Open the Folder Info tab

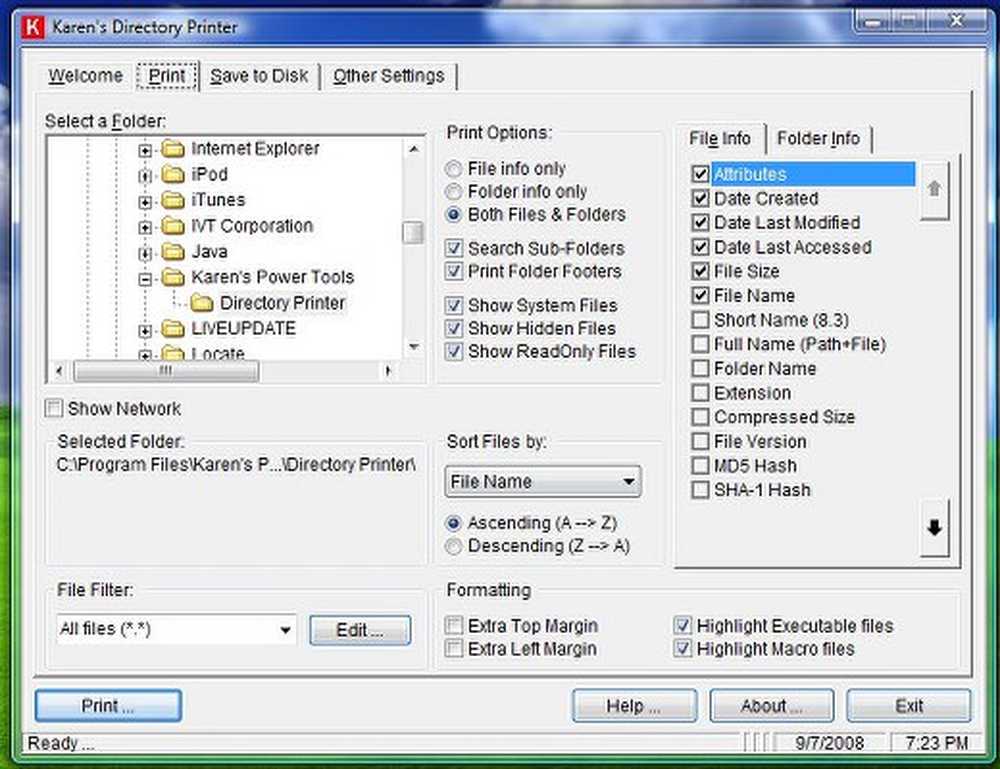pyautogui.click(x=818, y=138)
